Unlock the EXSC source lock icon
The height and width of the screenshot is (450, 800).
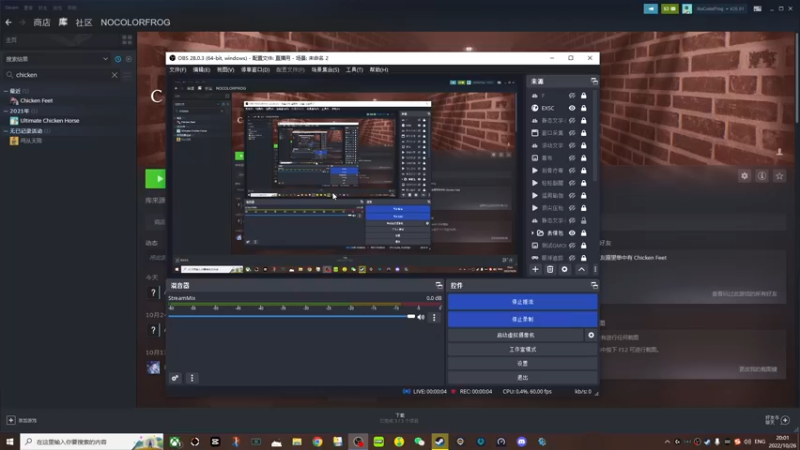coord(584,108)
